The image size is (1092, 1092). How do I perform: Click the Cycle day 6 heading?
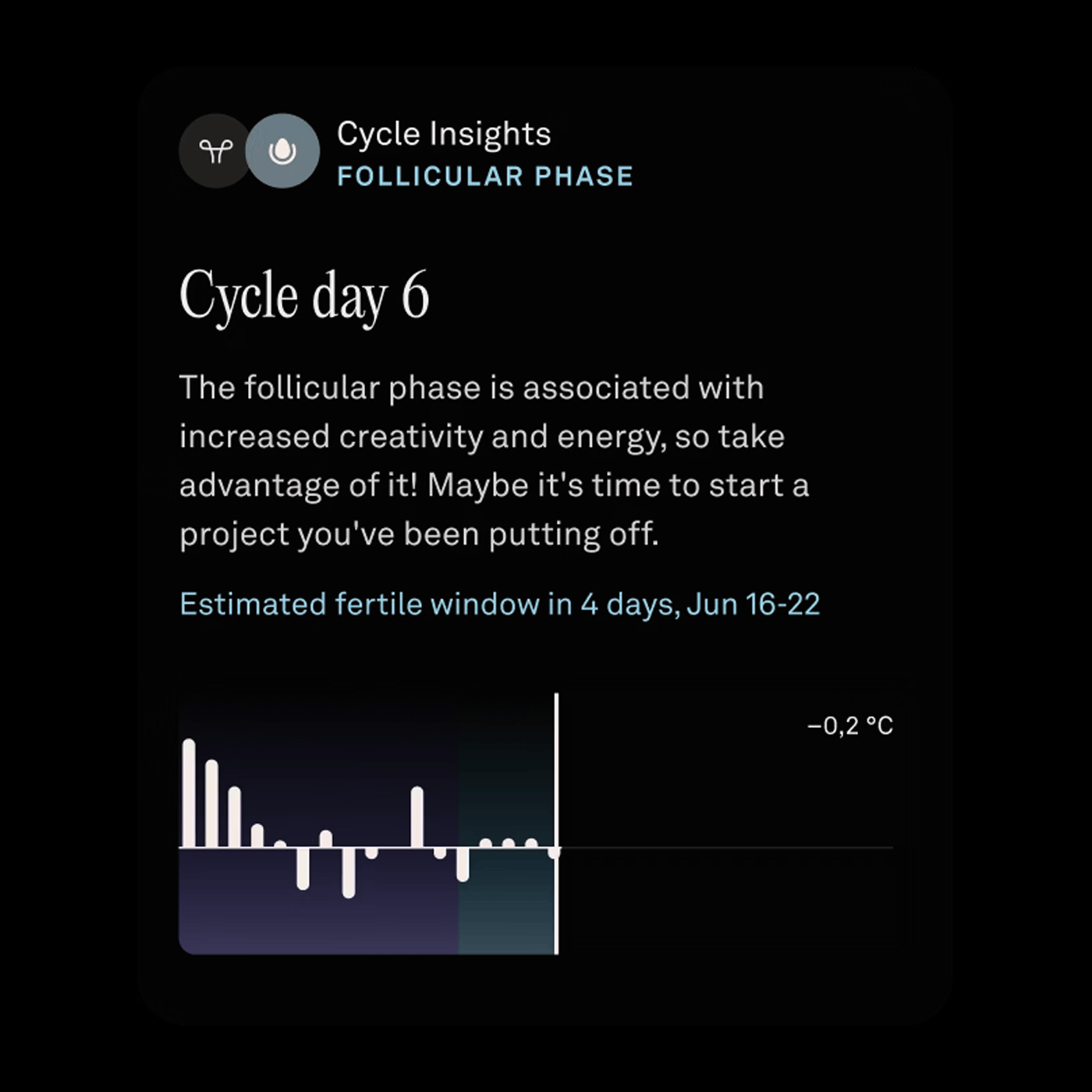(x=304, y=296)
